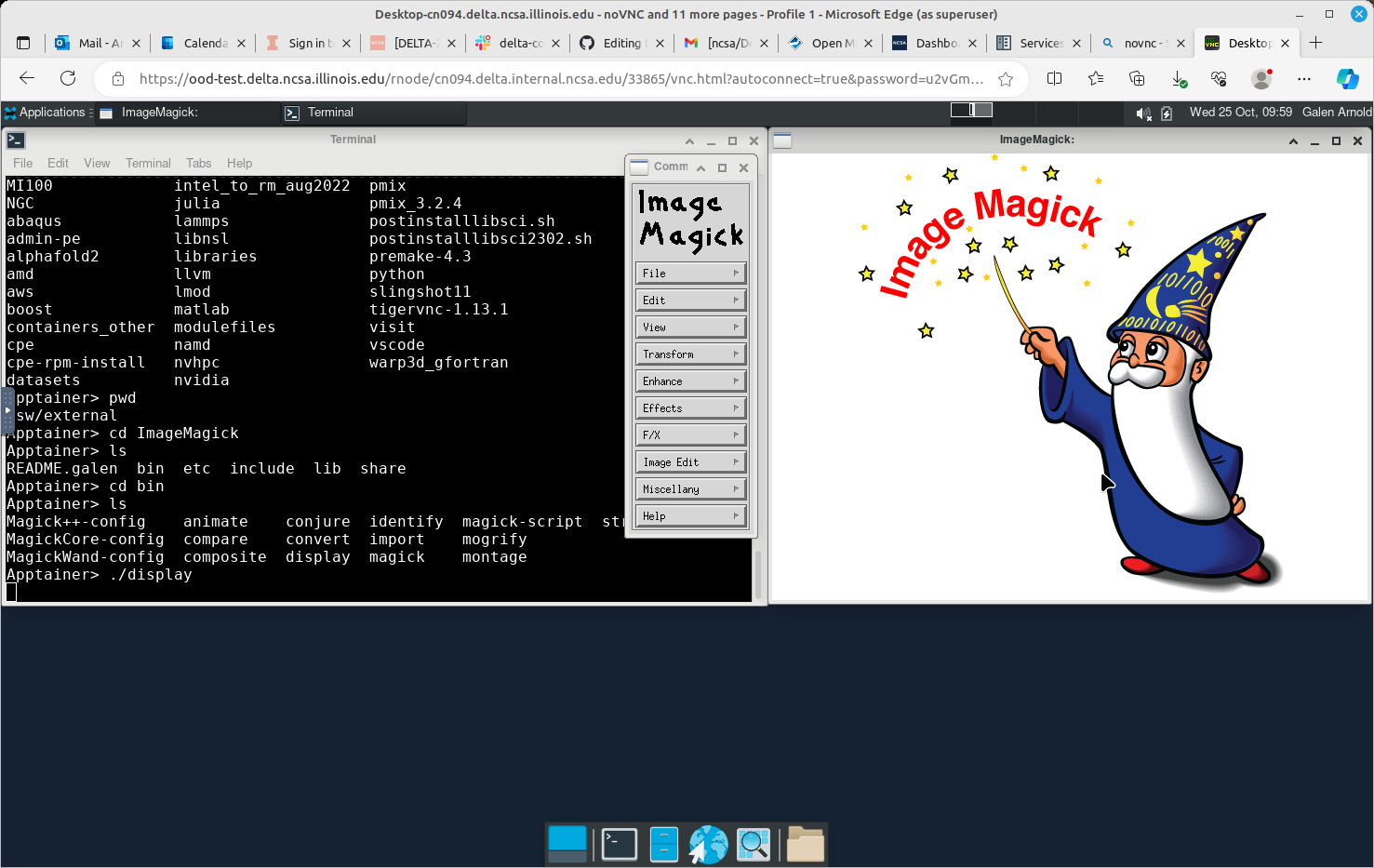Viewport: 1374px width, 868px height.
Task: Open the web browser globe icon in dock
Action: point(708,844)
